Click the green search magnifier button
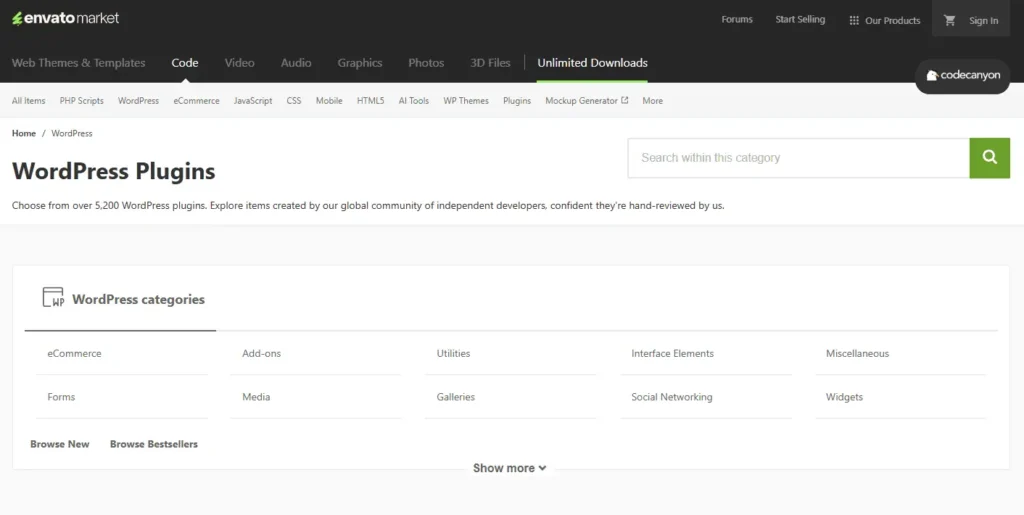This screenshot has height=515, width=1024. click(x=989, y=157)
